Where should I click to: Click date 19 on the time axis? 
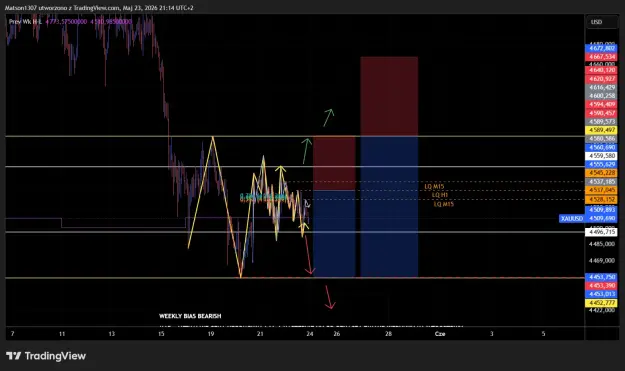click(x=210, y=334)
